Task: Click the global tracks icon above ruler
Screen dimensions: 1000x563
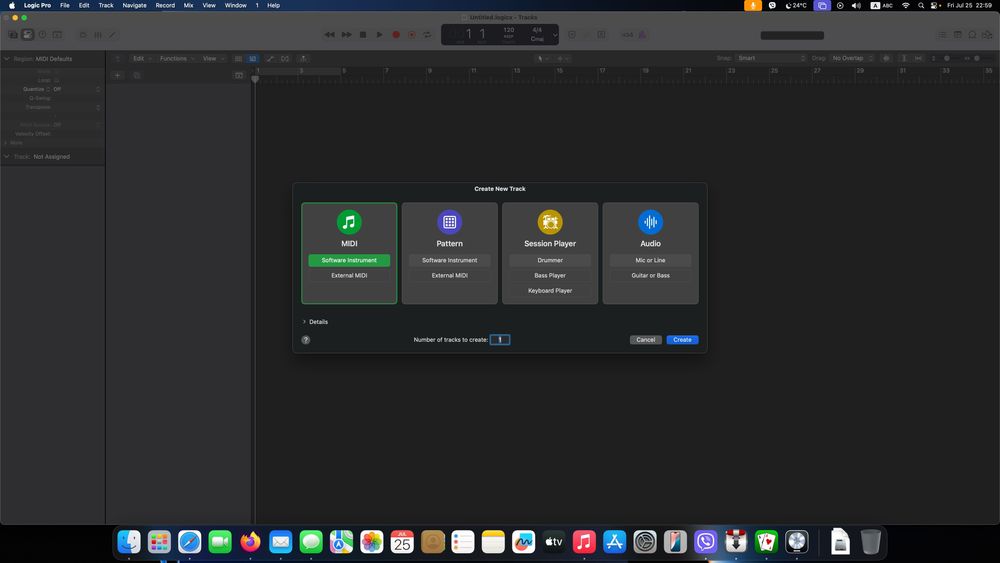Action: click(x=239, y=75)
